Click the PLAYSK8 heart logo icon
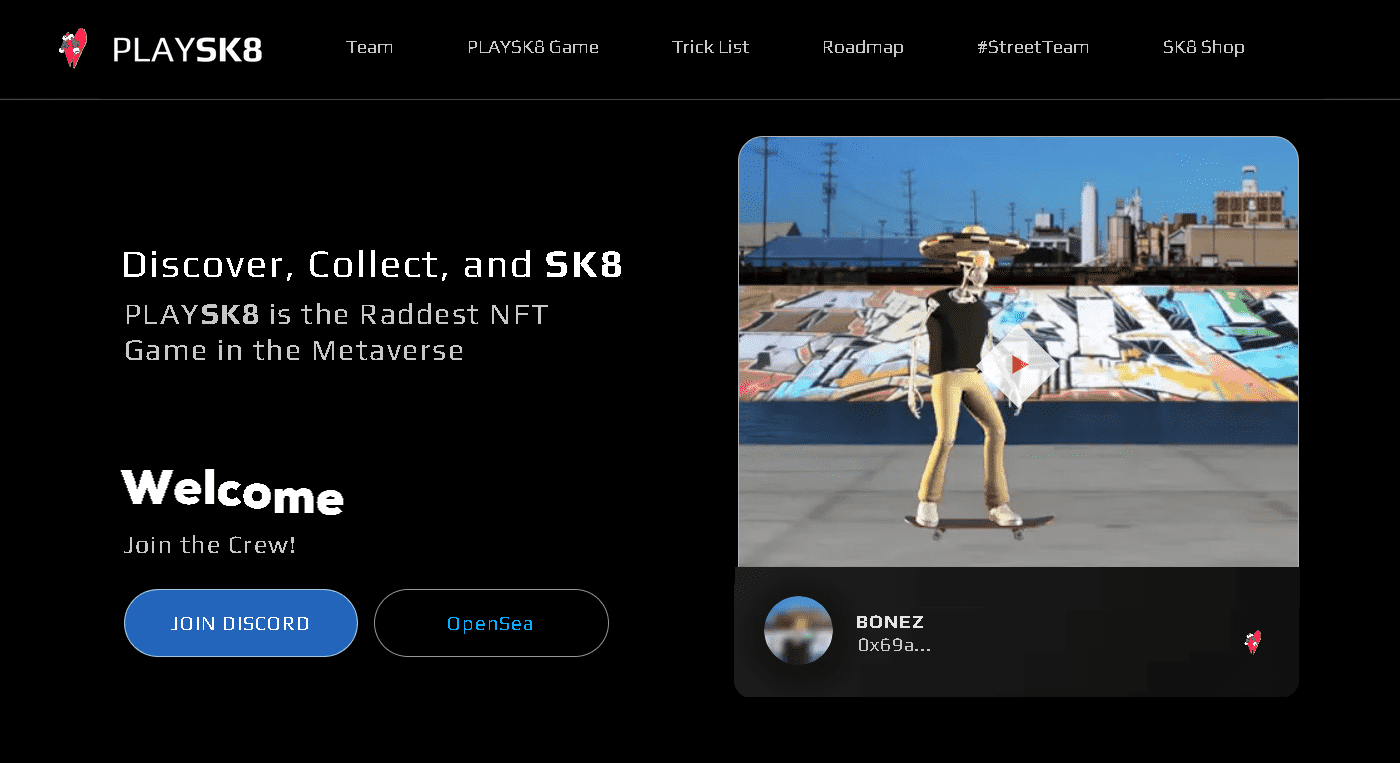Image resolution: width=1400 pixels, height=763 pixels. (72, 46)
